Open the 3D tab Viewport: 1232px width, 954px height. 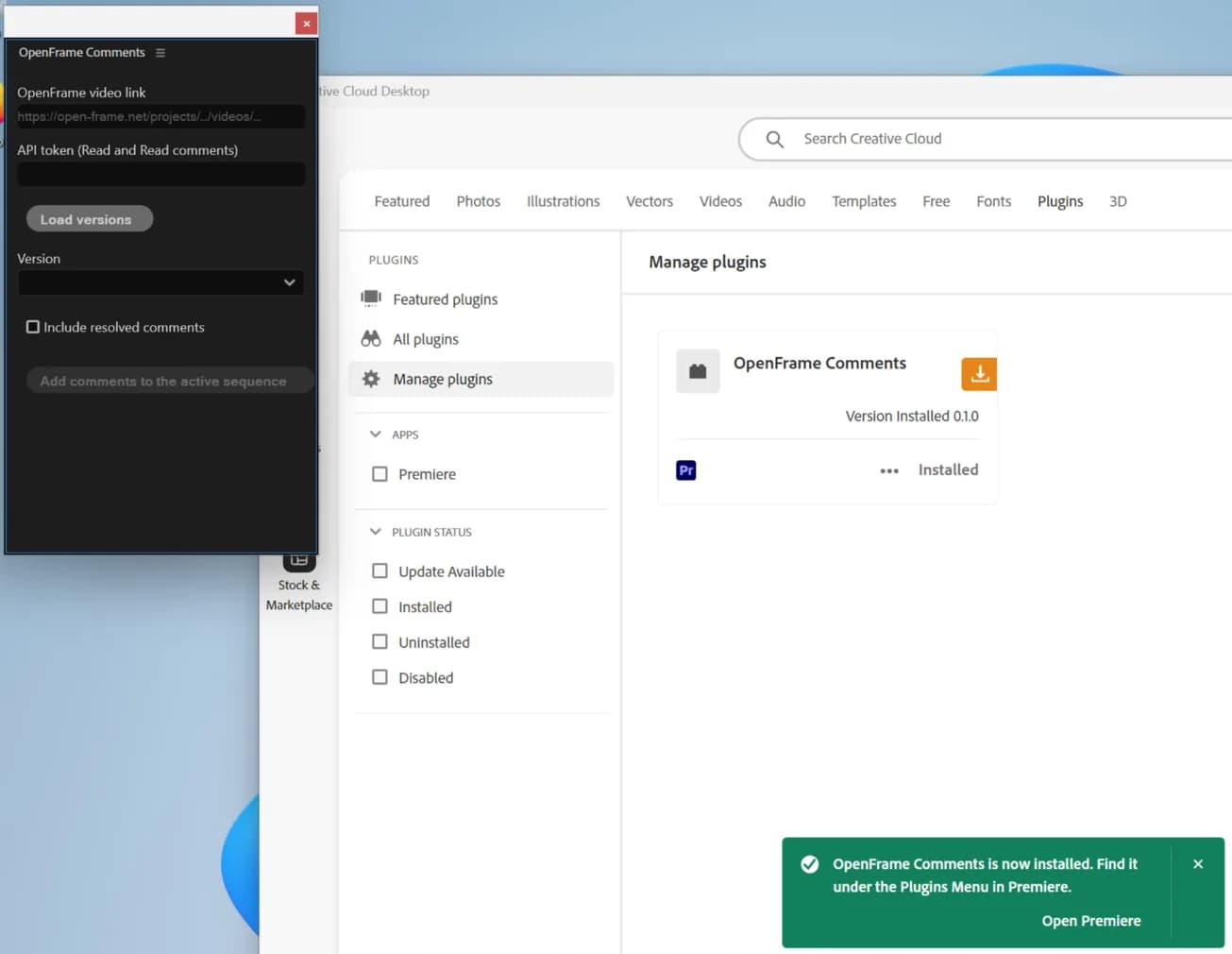[1118, 201]
